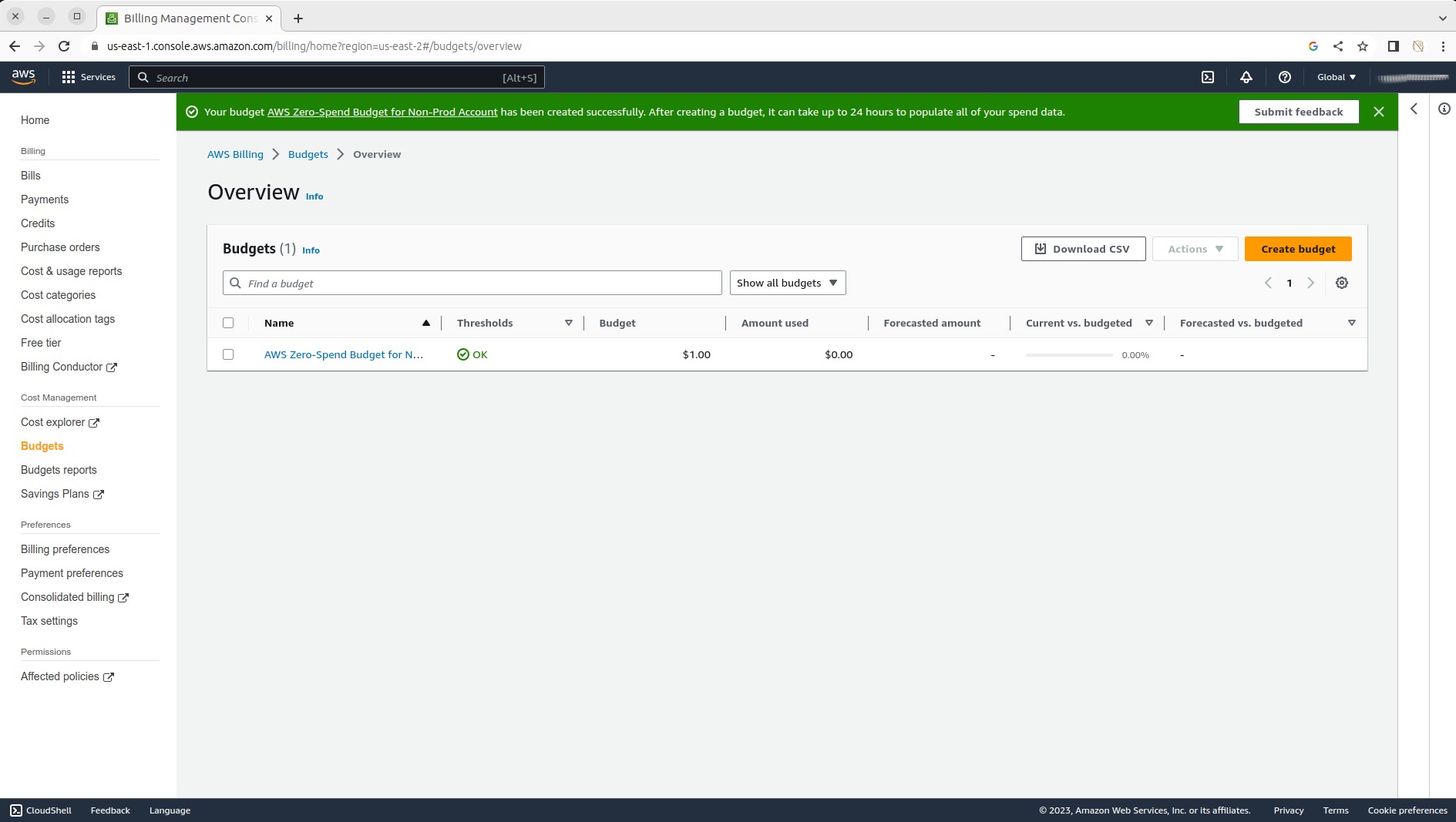This screenshot has height=822, width=1456.
Task: Open the Google icon in address bar
Action: pos(1313,46)
